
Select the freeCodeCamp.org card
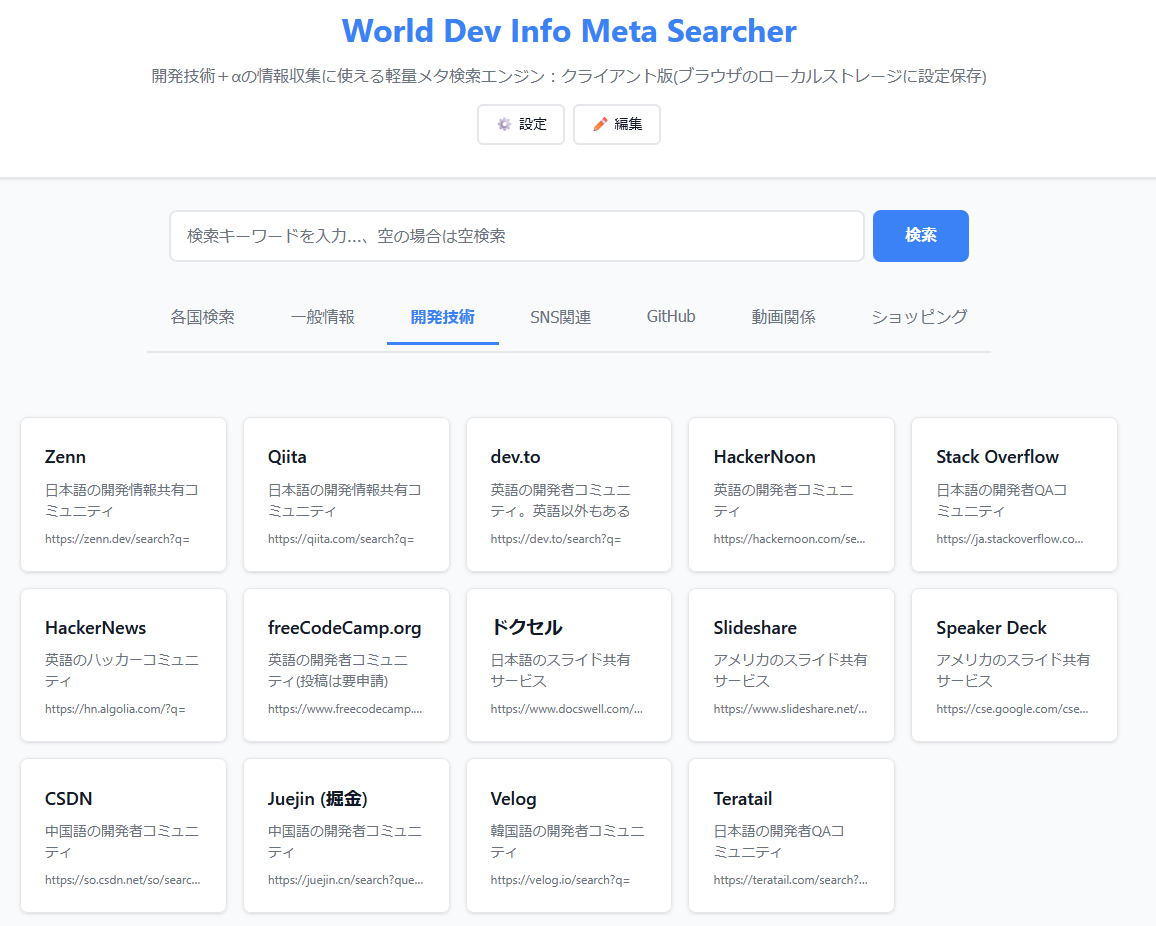click(x=346, y=664)
